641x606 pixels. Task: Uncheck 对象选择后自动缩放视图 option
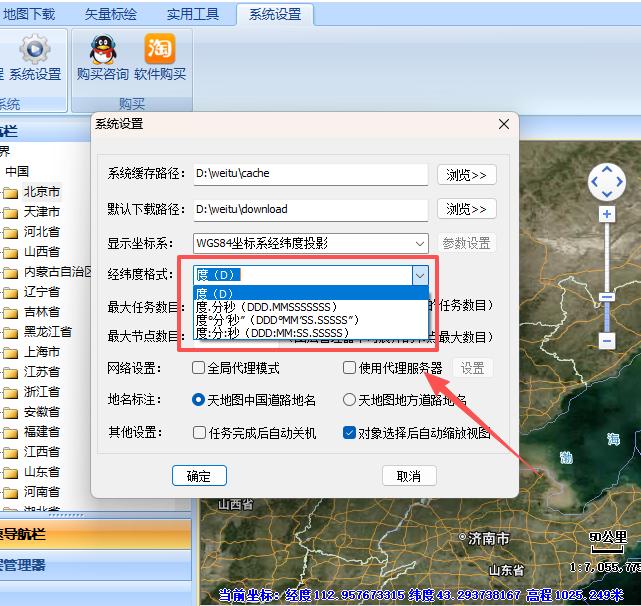[349, 433]
